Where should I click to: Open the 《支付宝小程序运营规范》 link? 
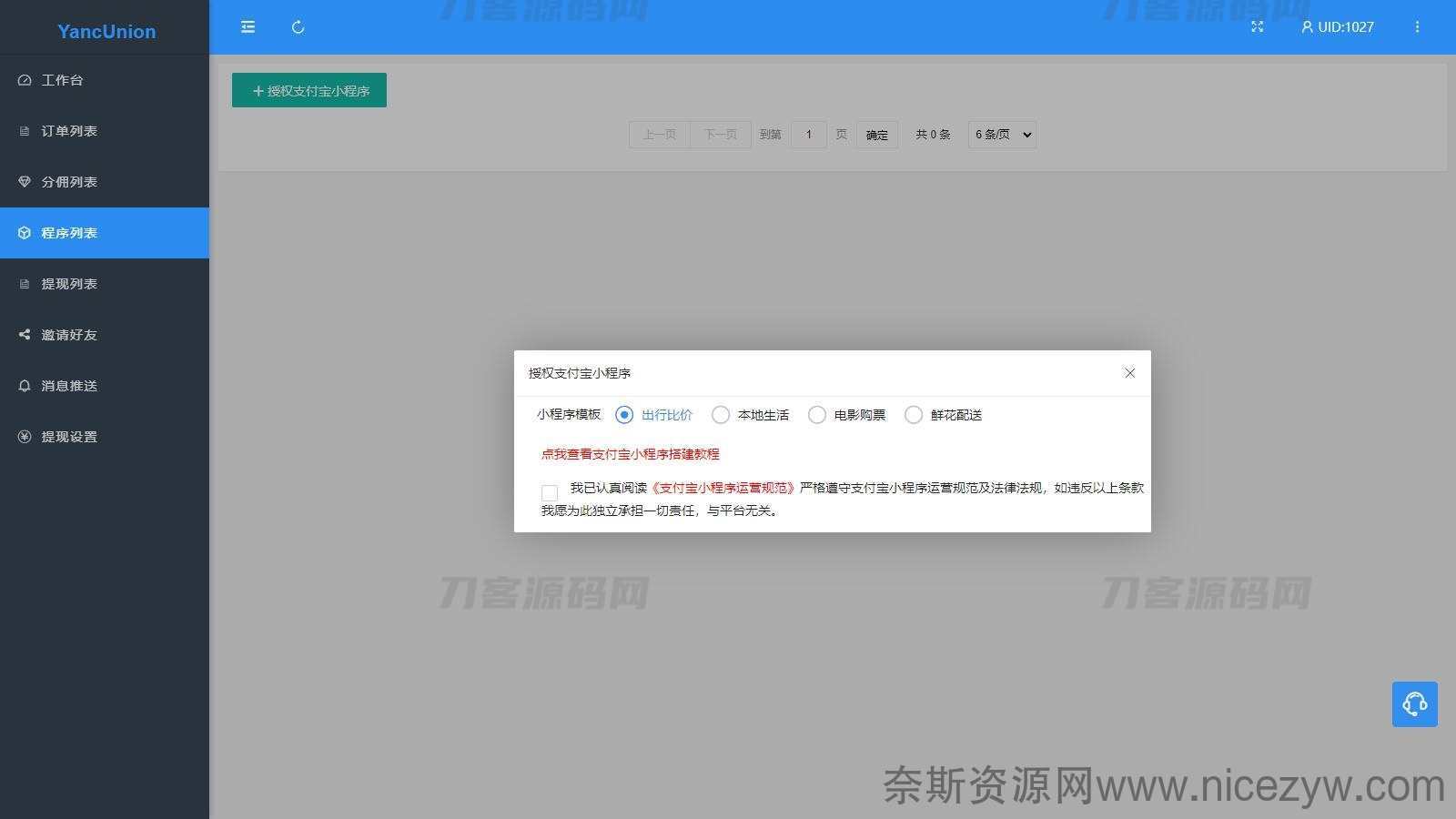click(x=723, y=488)
